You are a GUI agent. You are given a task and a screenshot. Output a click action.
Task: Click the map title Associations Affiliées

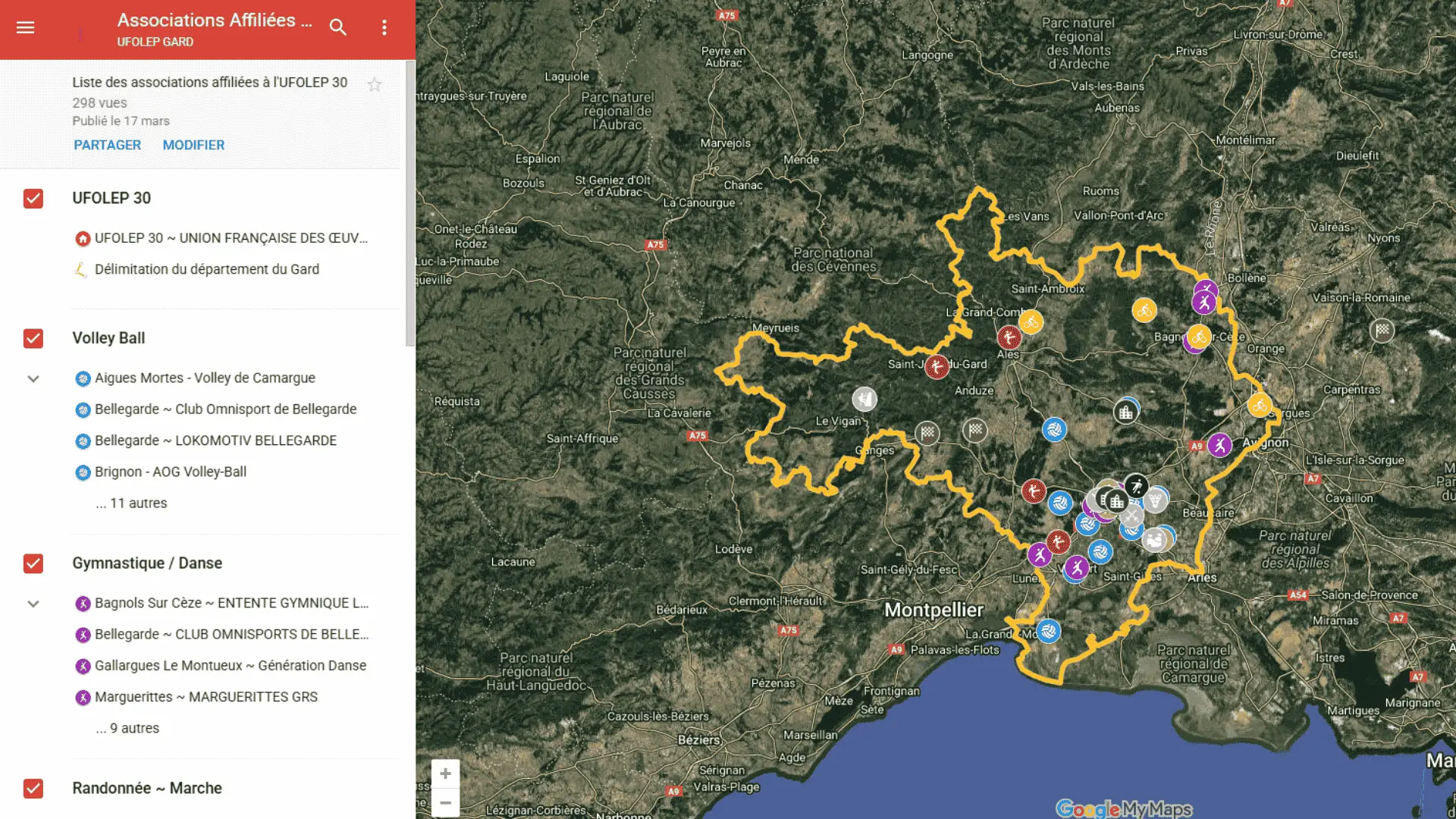click(215, 20)
